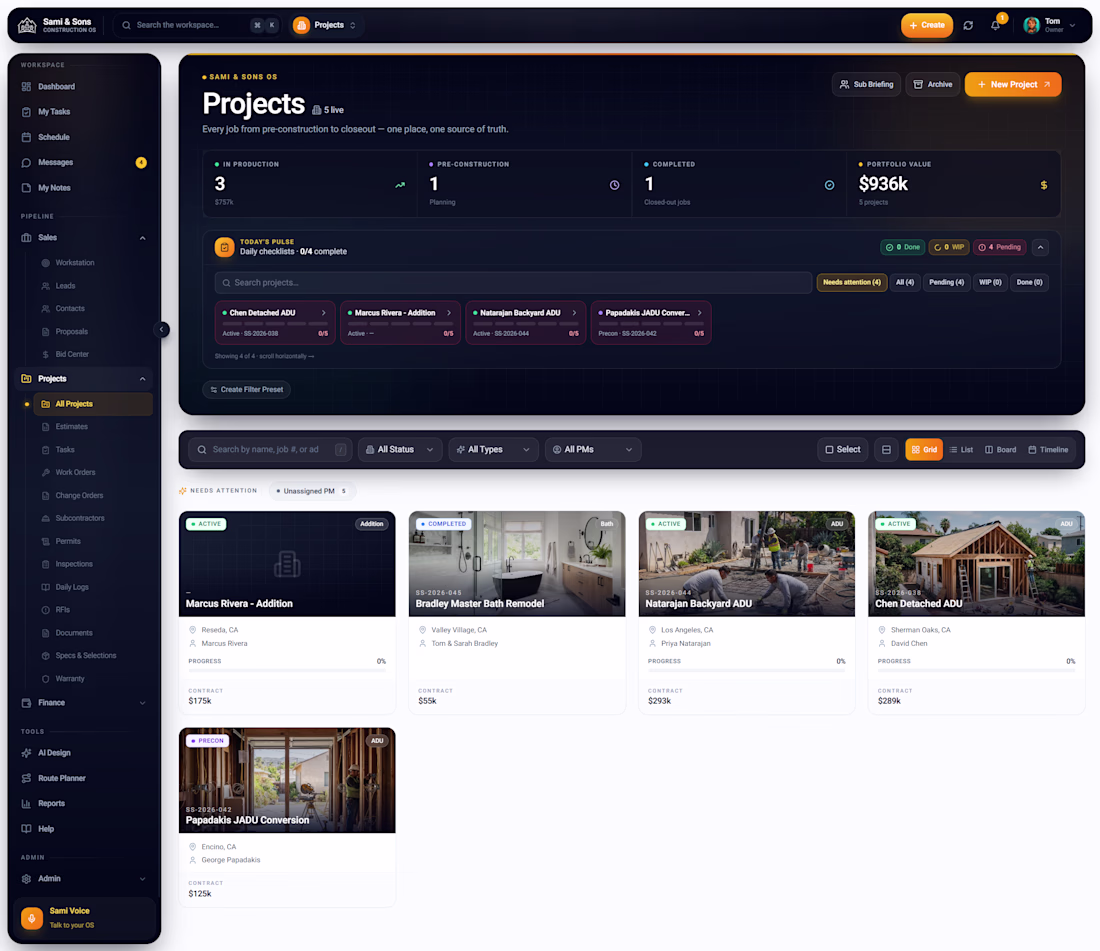
Task: Select the Pending (4) filter tab
Action: [x=946, y=282]
